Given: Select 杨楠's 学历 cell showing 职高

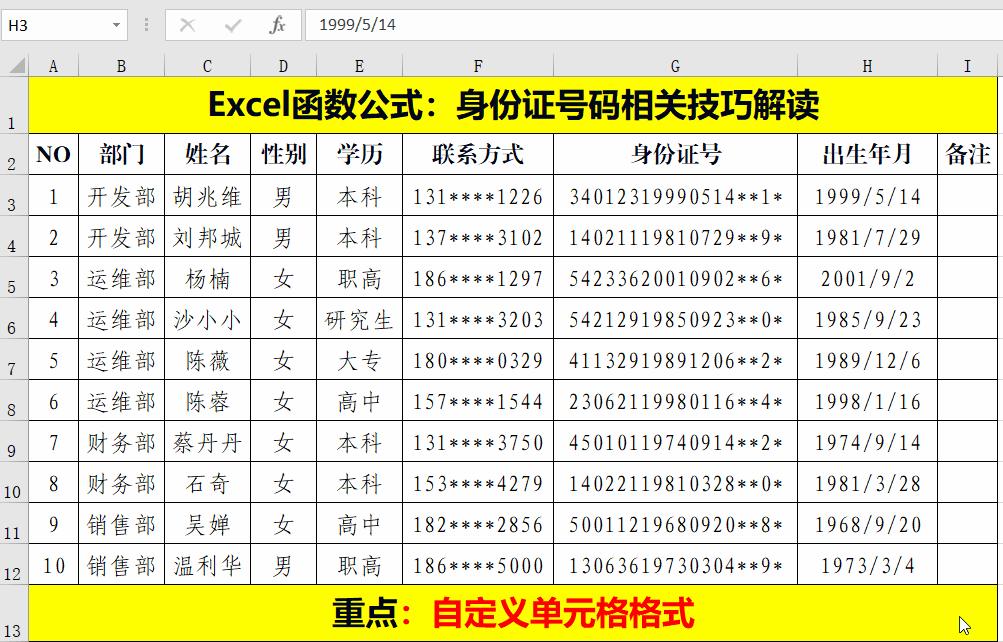Looking at the screenshot, I should click(358, 278).
